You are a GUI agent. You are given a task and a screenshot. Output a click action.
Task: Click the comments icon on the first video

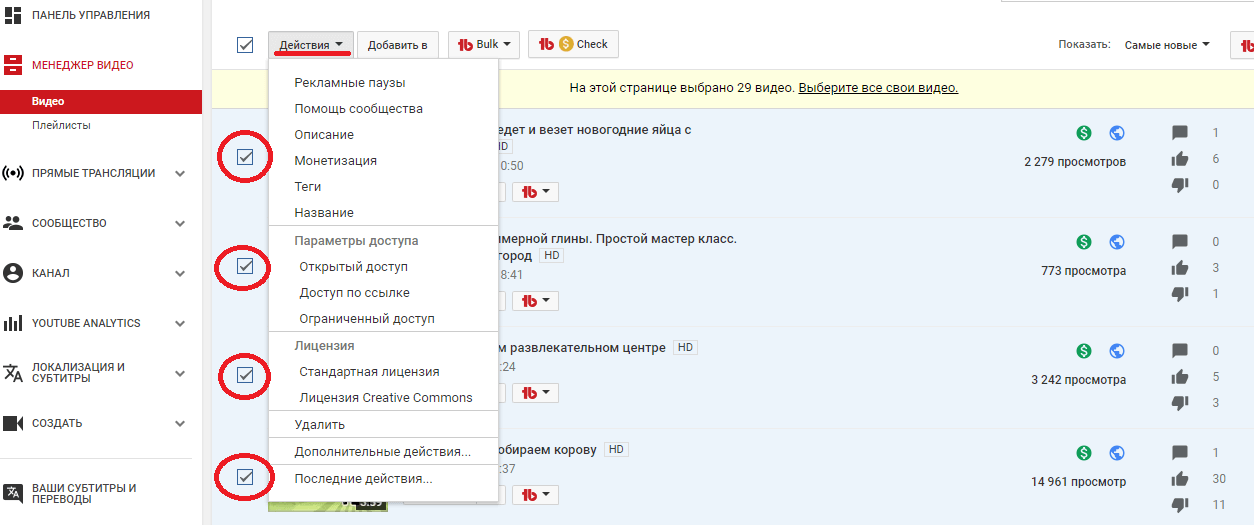pos(1180,133)
